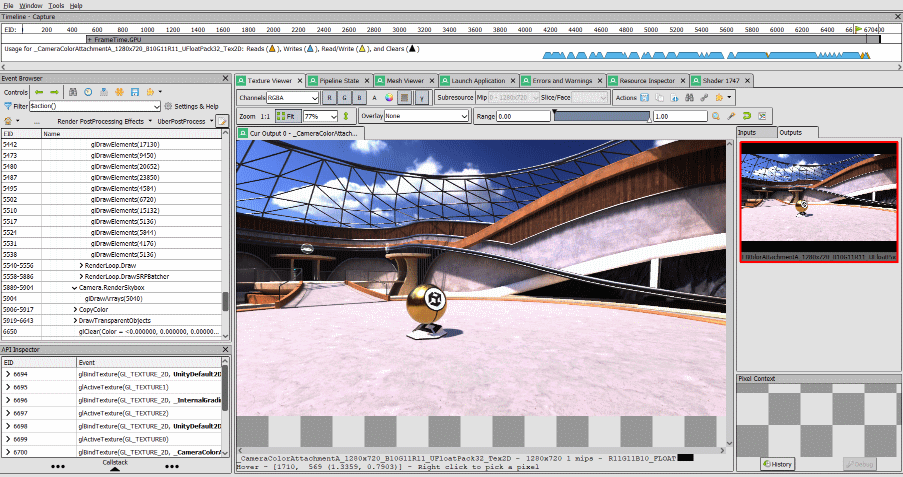Open the Window menu
903x477 pixels.
coord(31,5)
